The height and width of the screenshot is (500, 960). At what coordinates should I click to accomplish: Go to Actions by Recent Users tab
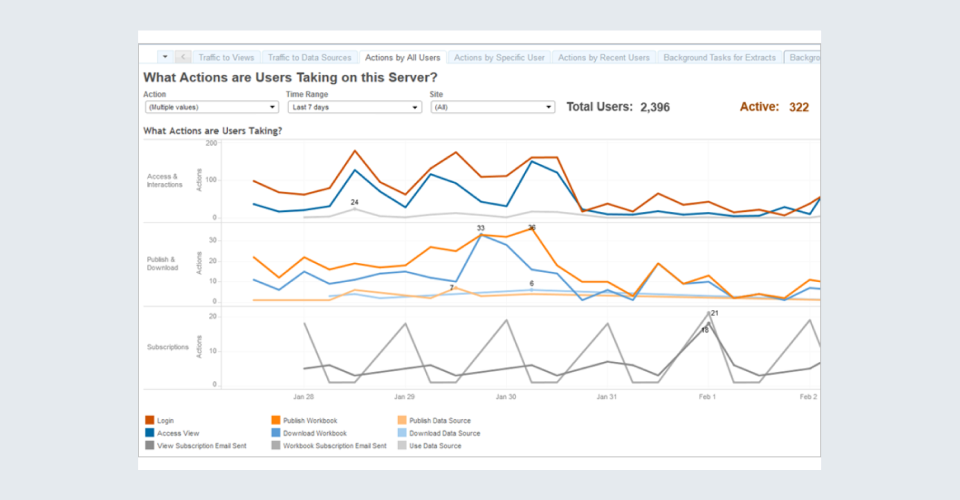coord(603,58)
